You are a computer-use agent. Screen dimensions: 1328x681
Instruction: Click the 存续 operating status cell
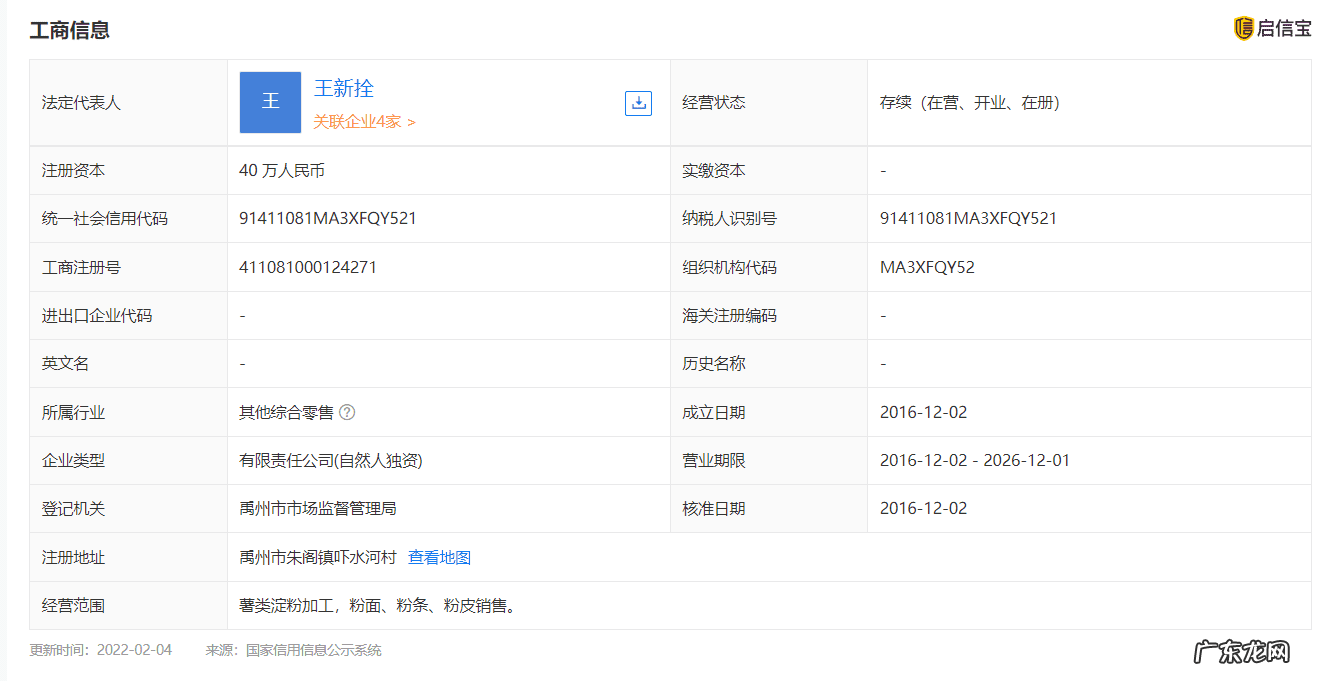pos(970,102)
